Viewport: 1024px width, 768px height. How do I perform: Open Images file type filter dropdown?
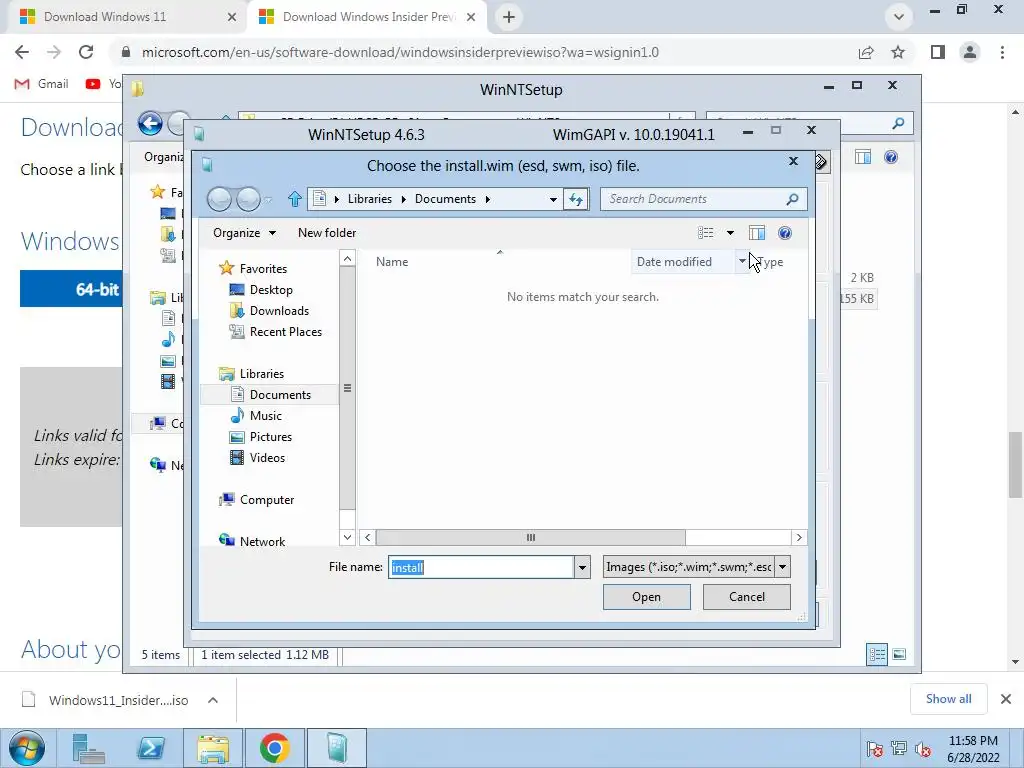782,567
